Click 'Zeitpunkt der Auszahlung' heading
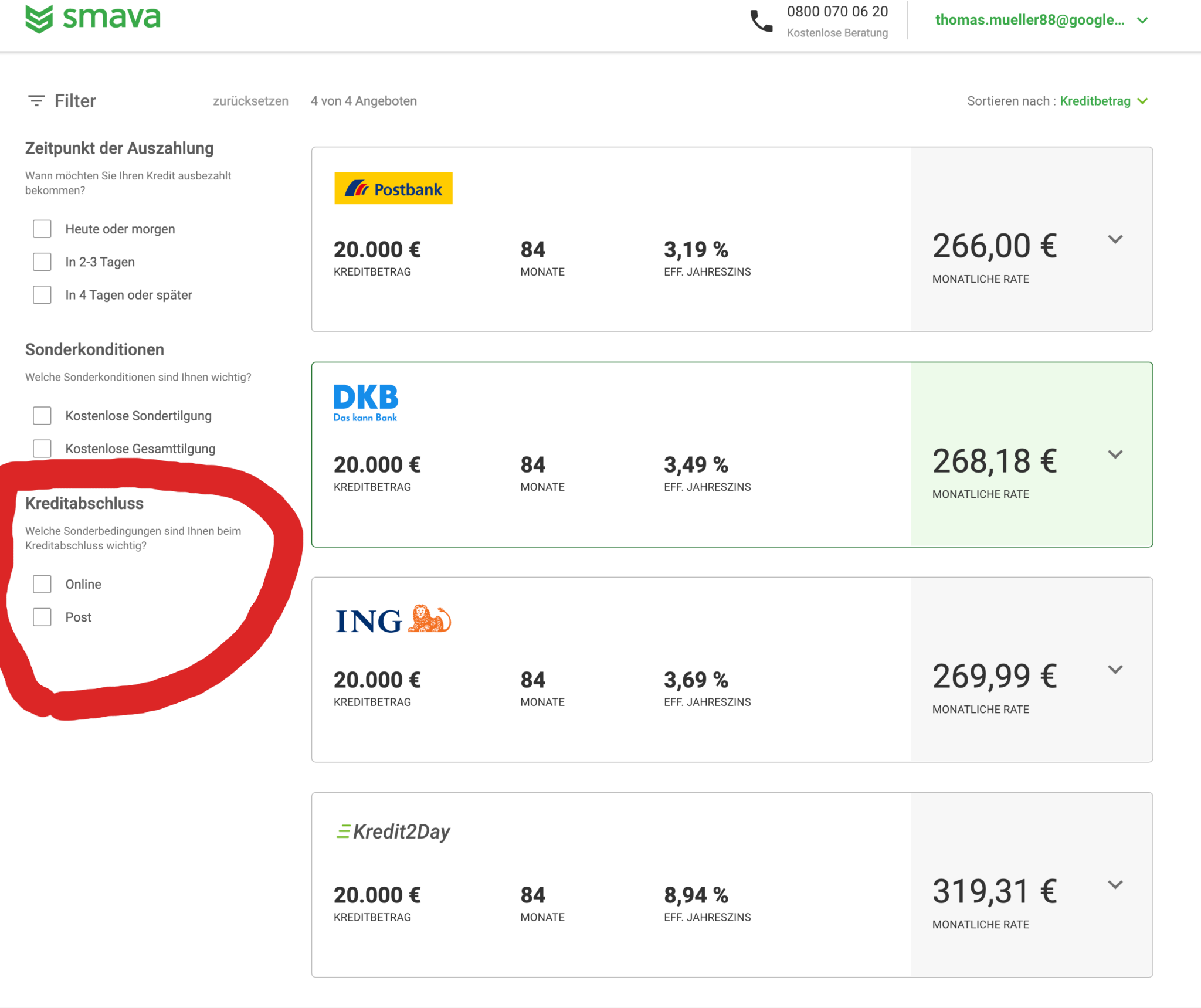This screenshot has height=1008, width=1201. coord(120,148)
